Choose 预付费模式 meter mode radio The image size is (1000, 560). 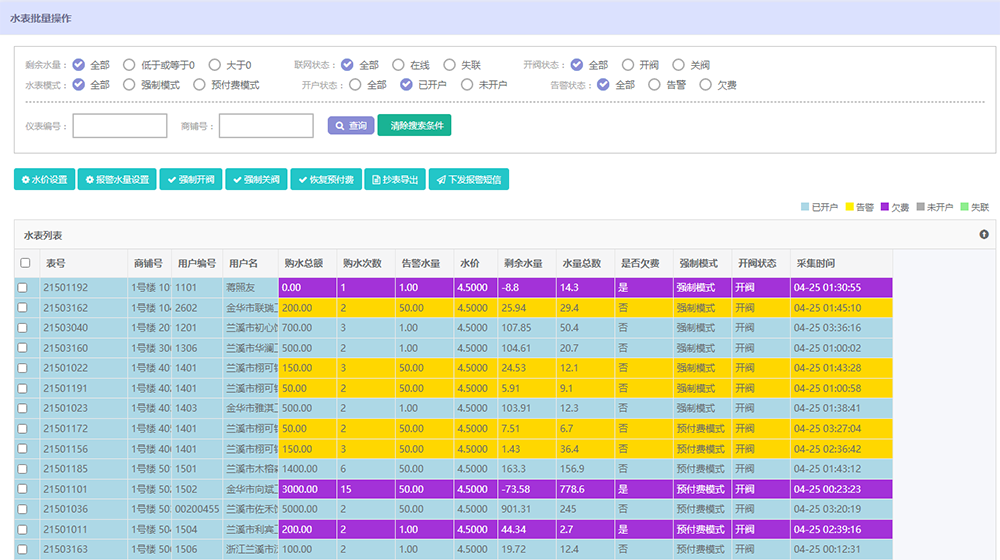click(200, 85)
